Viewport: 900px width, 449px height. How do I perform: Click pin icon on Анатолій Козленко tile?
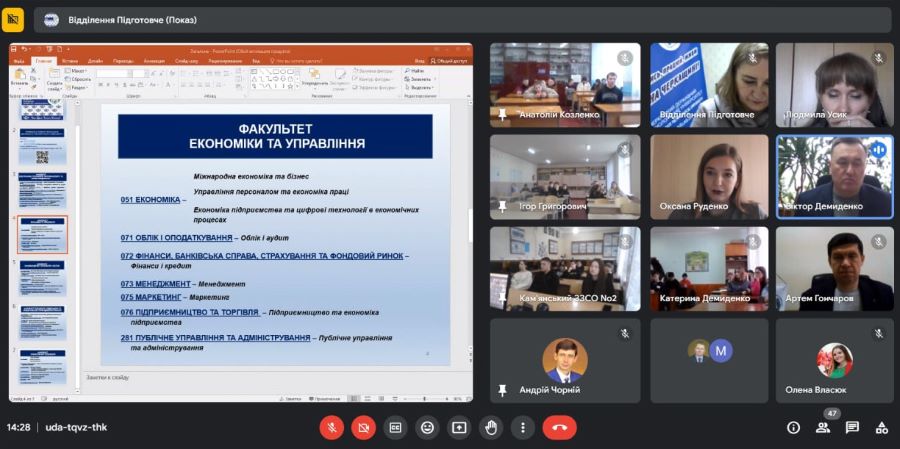point(502,115)
